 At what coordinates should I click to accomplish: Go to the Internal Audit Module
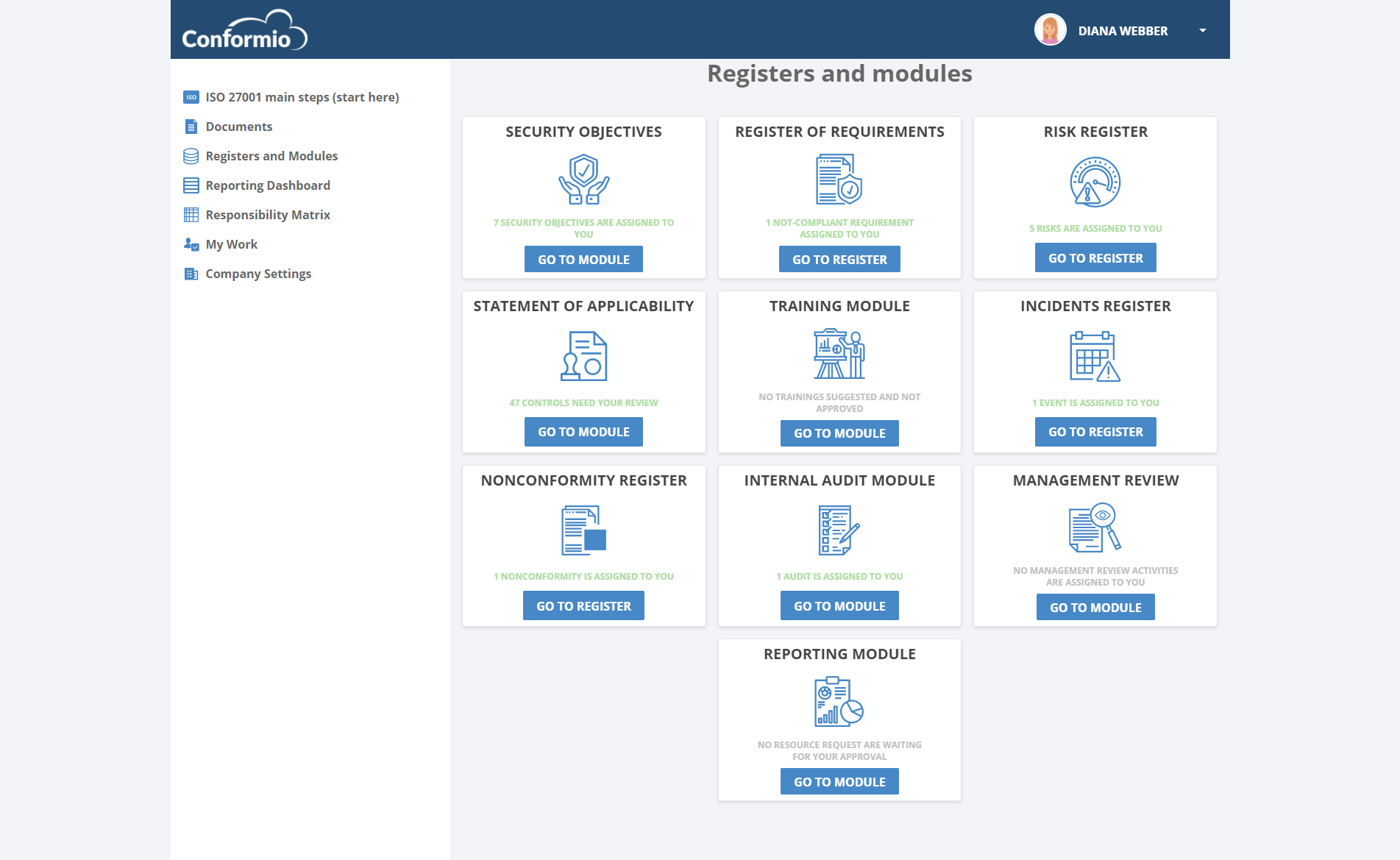pos(839,605)
